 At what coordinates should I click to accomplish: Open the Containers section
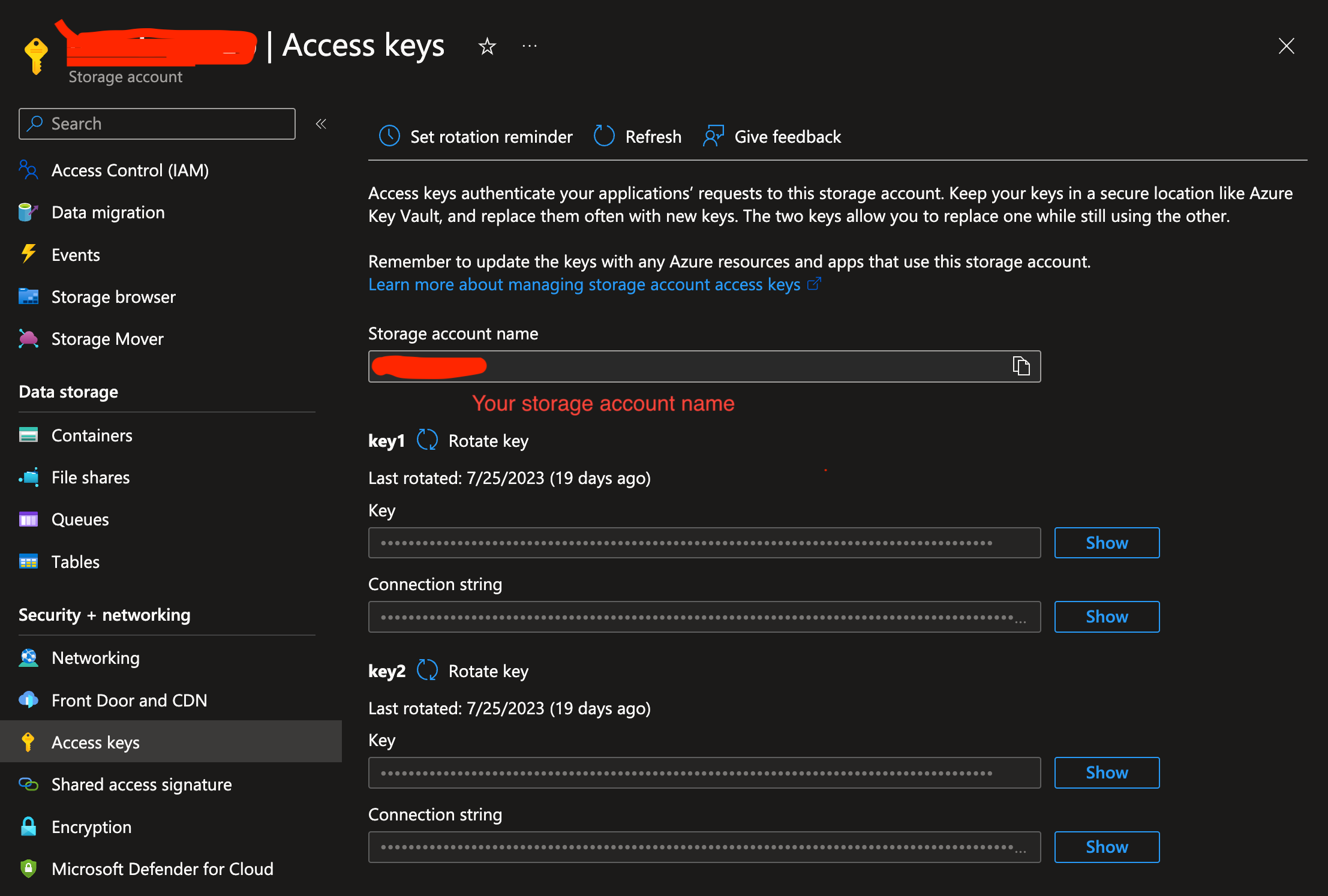(x=92, y=435)
